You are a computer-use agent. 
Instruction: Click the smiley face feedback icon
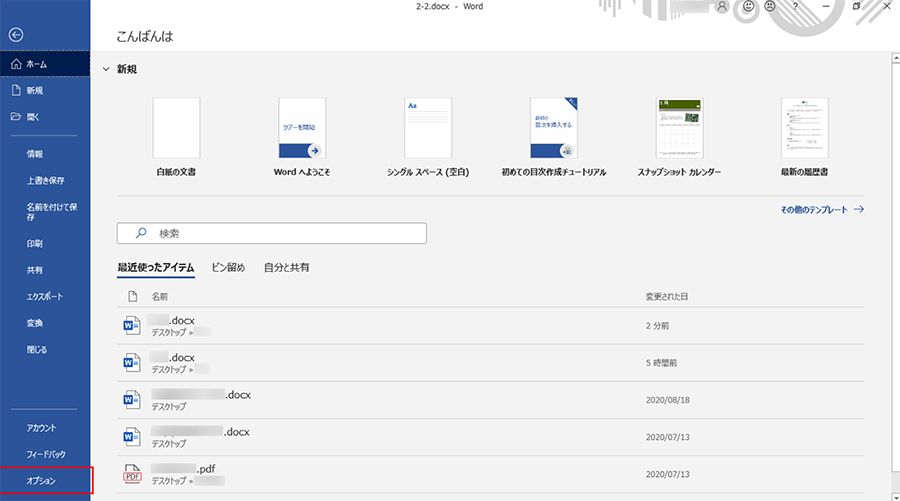coord(748,6)
